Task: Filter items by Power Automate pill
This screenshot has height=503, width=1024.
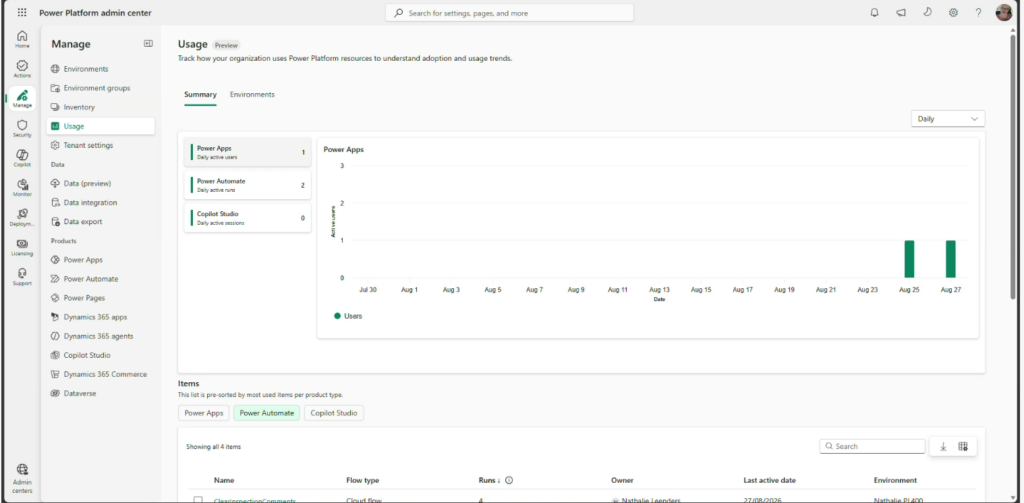Action: (x=266, y=413)
